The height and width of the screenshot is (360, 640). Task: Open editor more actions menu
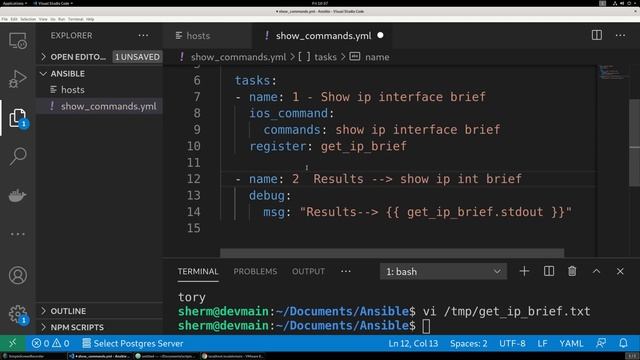(x=620, y=36)
